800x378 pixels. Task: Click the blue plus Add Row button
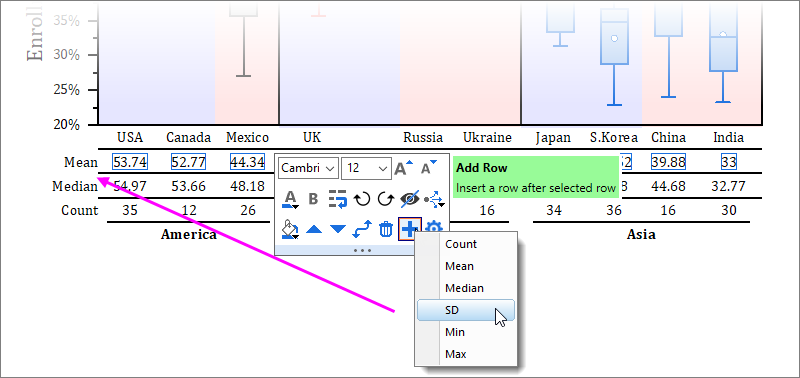[x=409, y=229]
